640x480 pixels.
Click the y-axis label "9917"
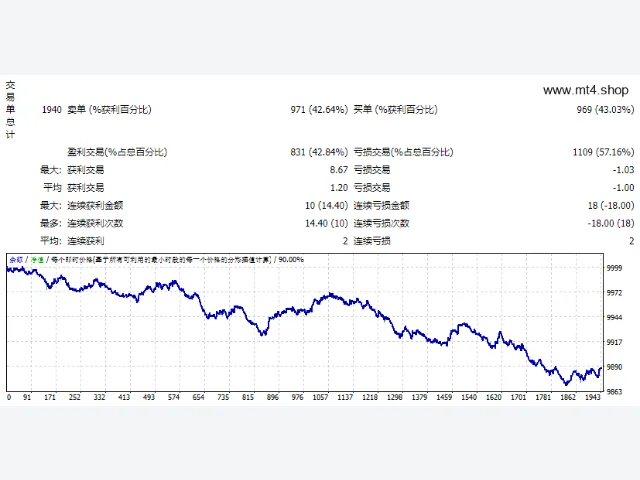point(614,342)
